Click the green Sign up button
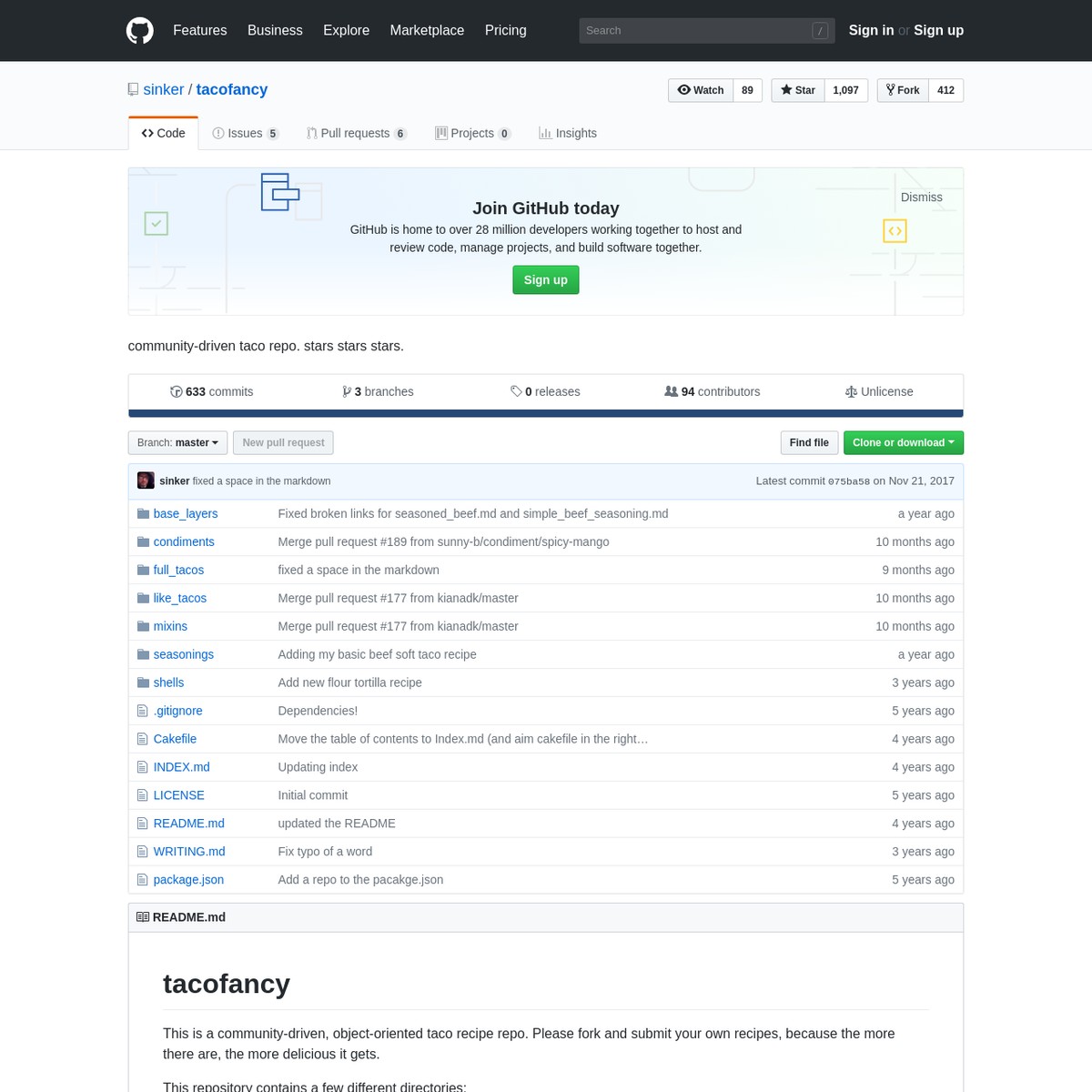Viewport: 1092px width, 1092px height. [546, 279]
